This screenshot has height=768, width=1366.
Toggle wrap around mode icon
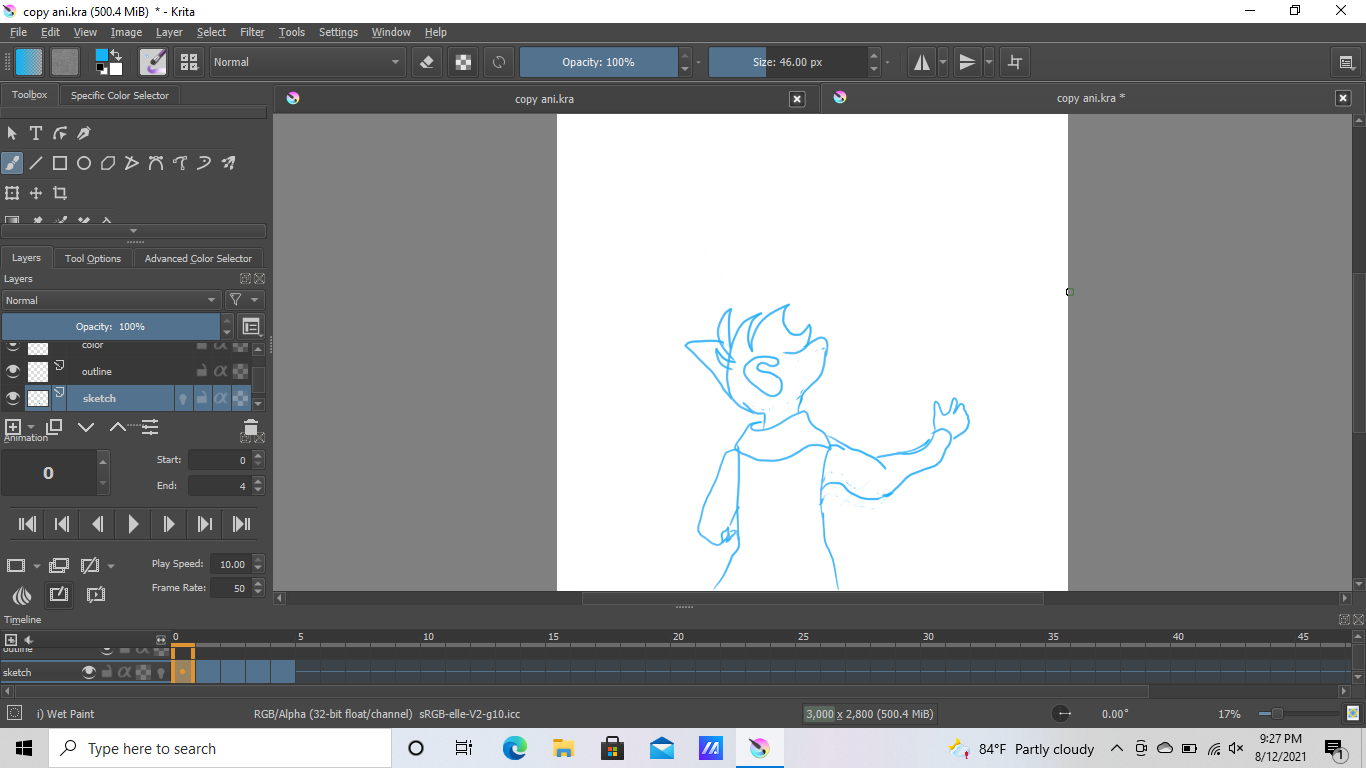tap(1015, 62)
